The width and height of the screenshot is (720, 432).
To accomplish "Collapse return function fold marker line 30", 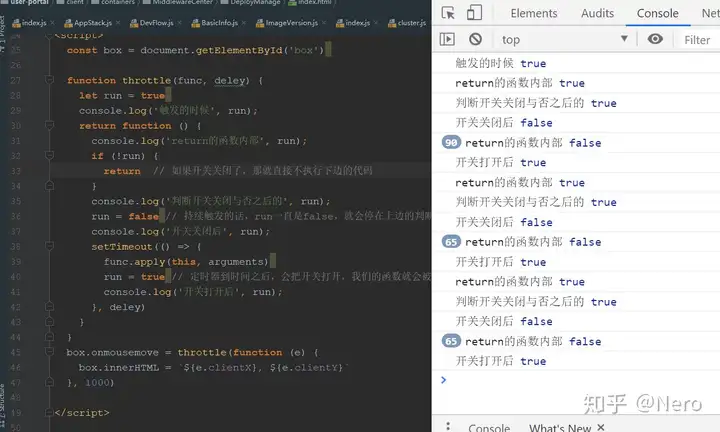I will click(x=50, y=125).
